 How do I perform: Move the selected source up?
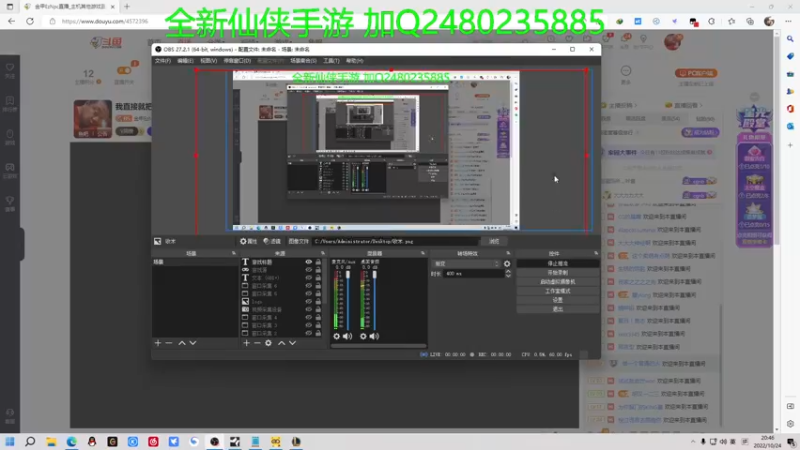pos(281,343)
